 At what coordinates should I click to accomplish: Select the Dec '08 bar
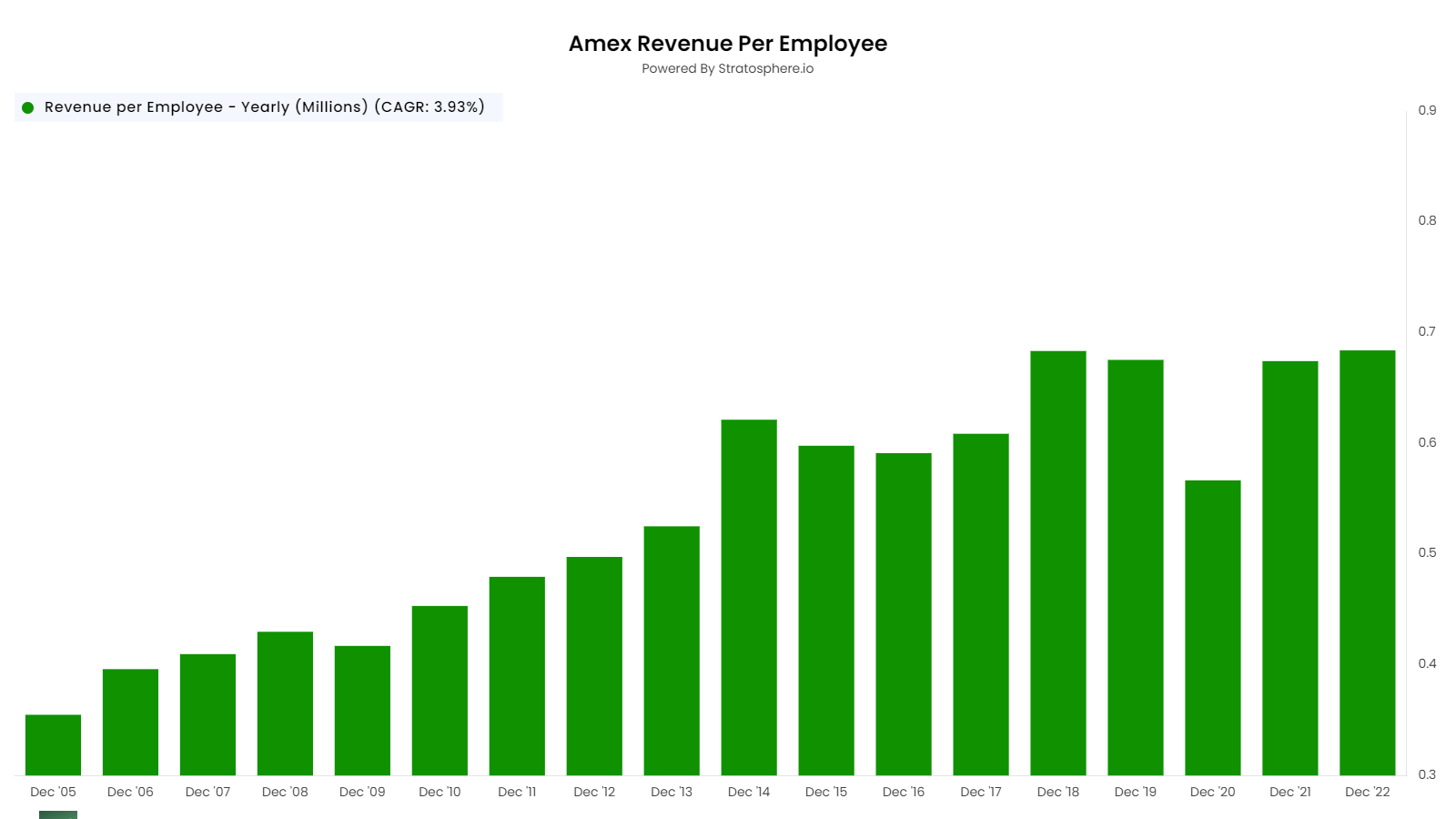[x=285, y=703]
